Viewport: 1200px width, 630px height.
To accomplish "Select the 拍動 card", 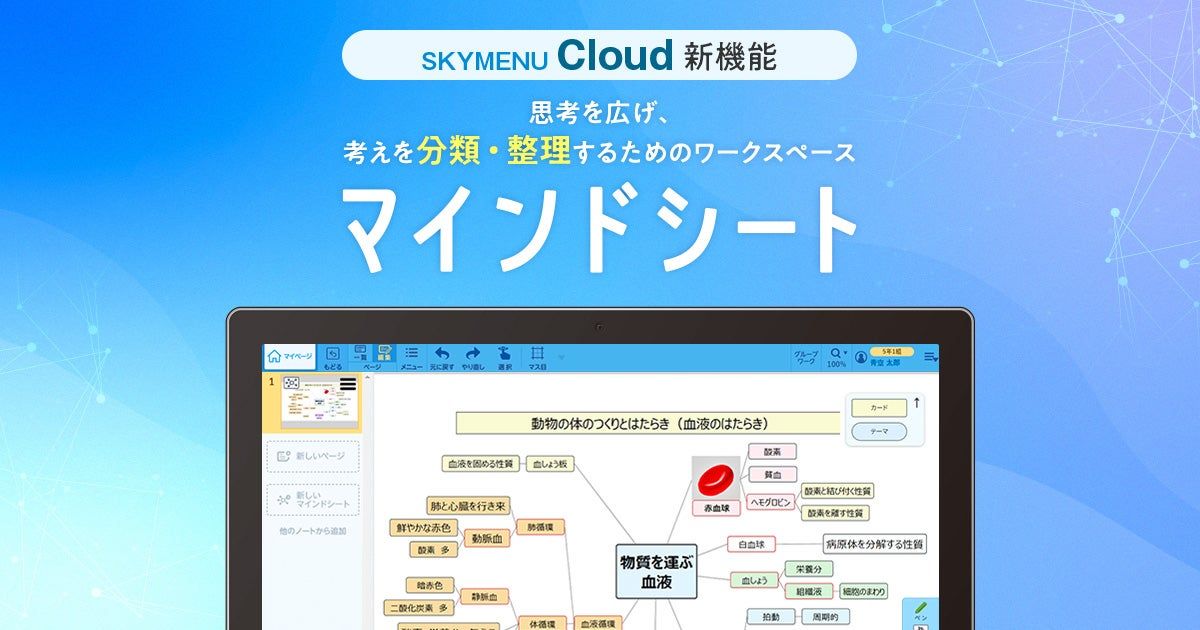I will point(771,617).
